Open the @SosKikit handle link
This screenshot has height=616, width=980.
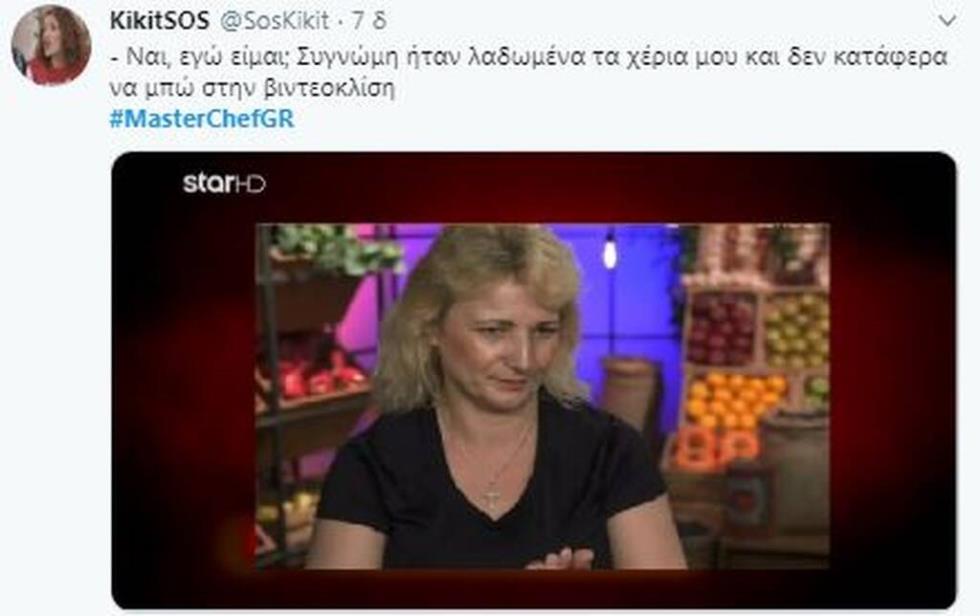tap(275, 21)
